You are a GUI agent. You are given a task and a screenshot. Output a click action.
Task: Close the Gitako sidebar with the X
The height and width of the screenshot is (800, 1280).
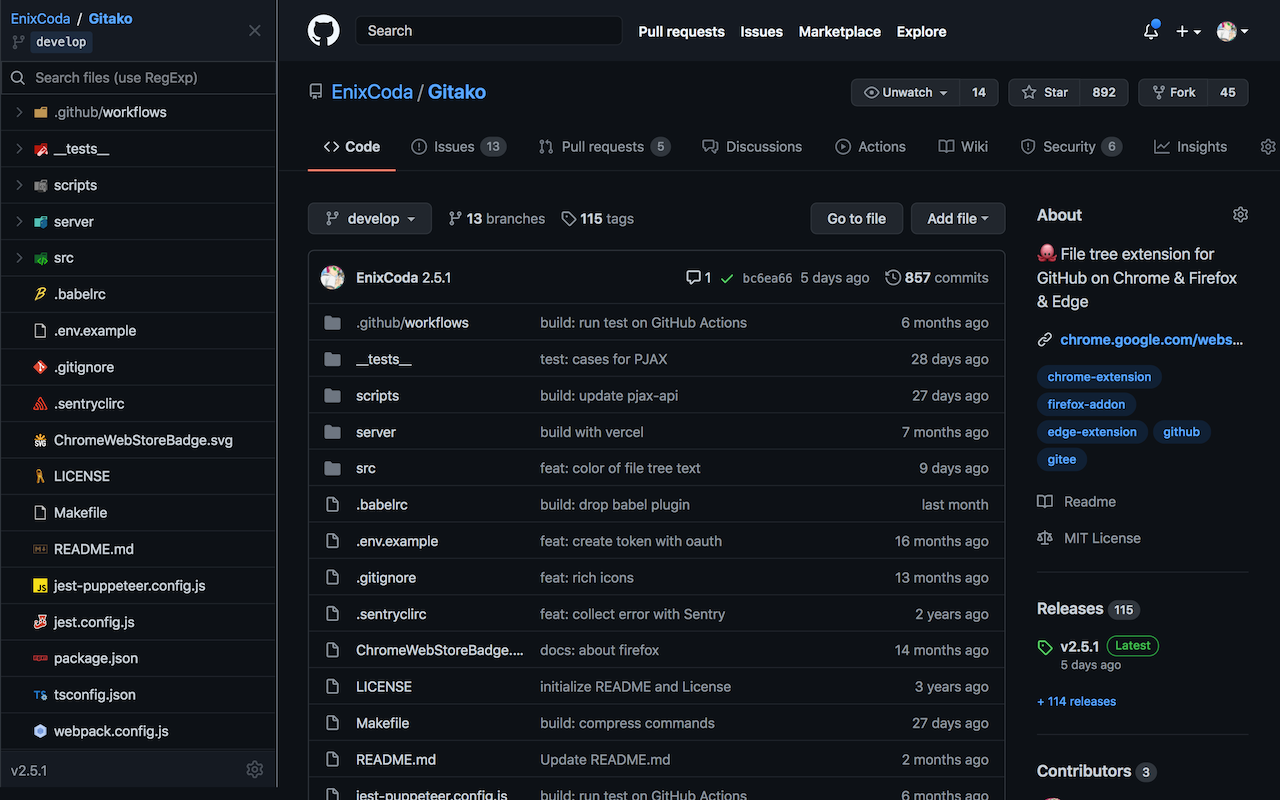254,30
